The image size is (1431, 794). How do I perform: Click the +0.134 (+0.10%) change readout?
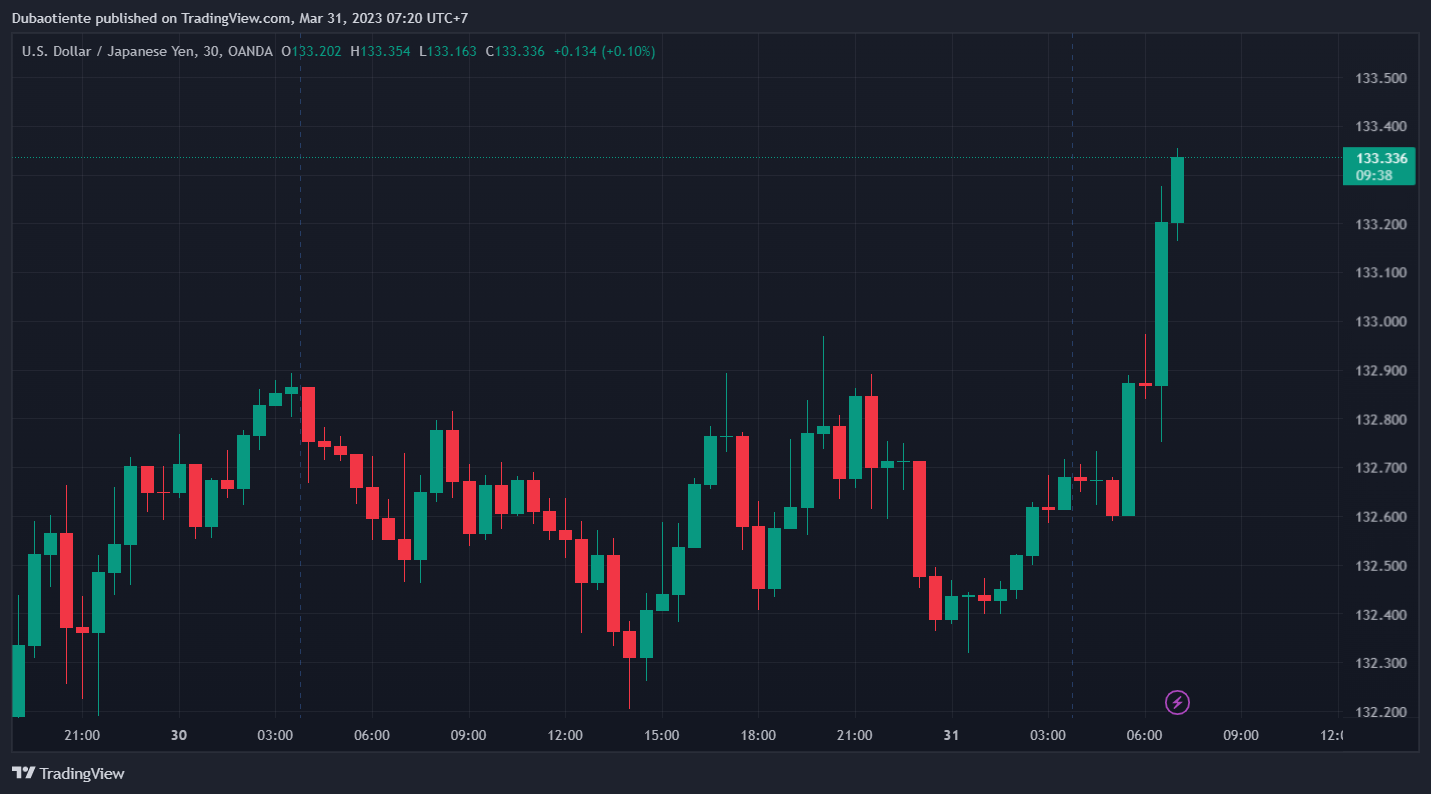point(604,51)
